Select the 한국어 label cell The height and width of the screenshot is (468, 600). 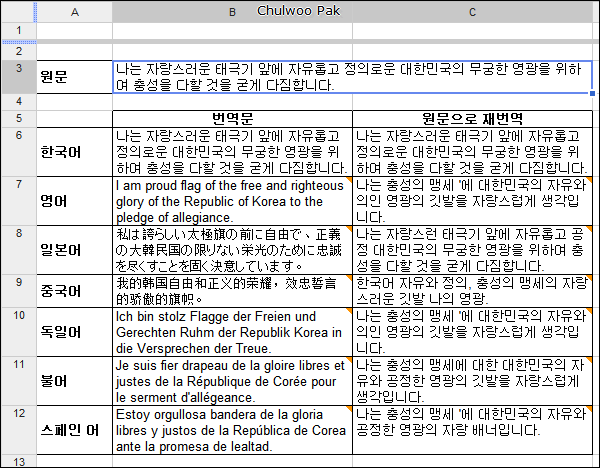(x=75, y=152)
